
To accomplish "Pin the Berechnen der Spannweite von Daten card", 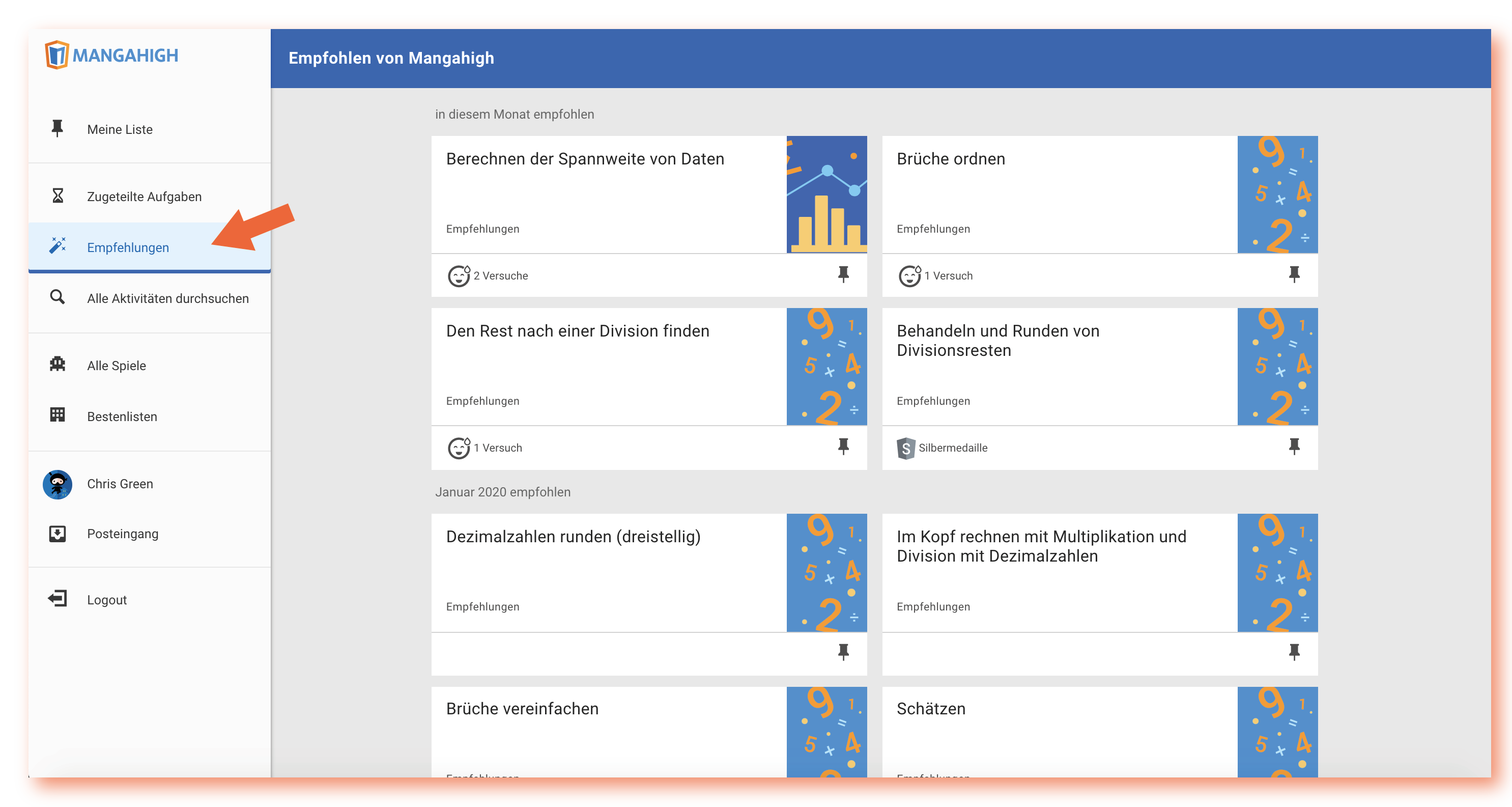I will pyautogui.click(x=843, y=274).
